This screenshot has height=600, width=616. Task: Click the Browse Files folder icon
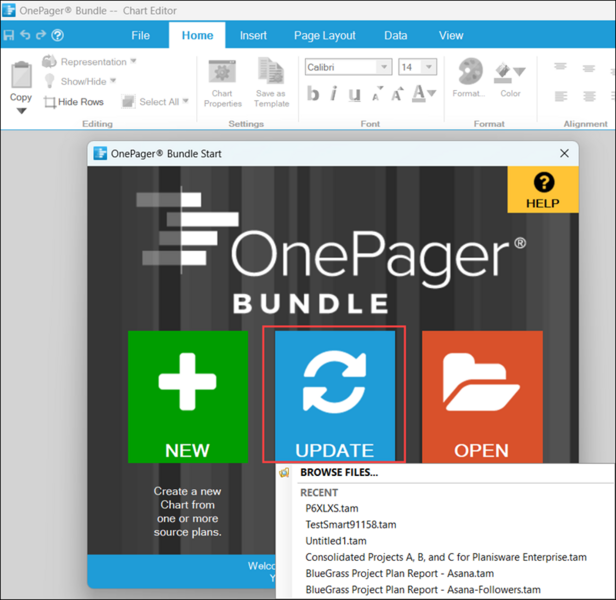tap(284, 472)
